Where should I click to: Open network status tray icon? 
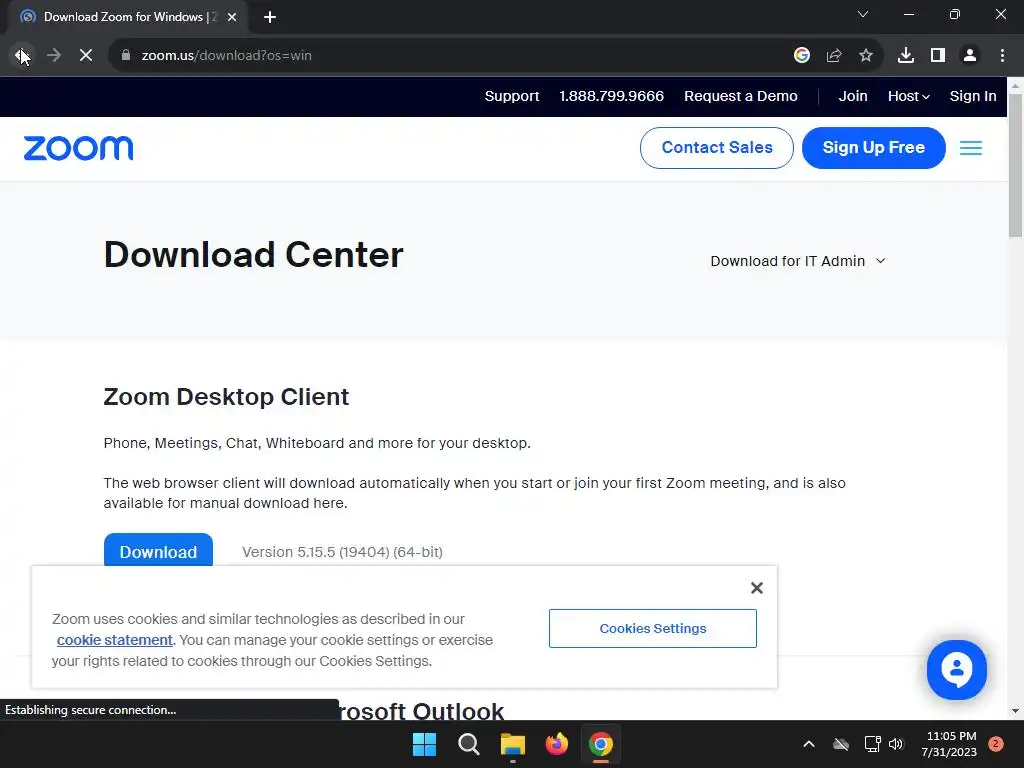click(872, 744)
